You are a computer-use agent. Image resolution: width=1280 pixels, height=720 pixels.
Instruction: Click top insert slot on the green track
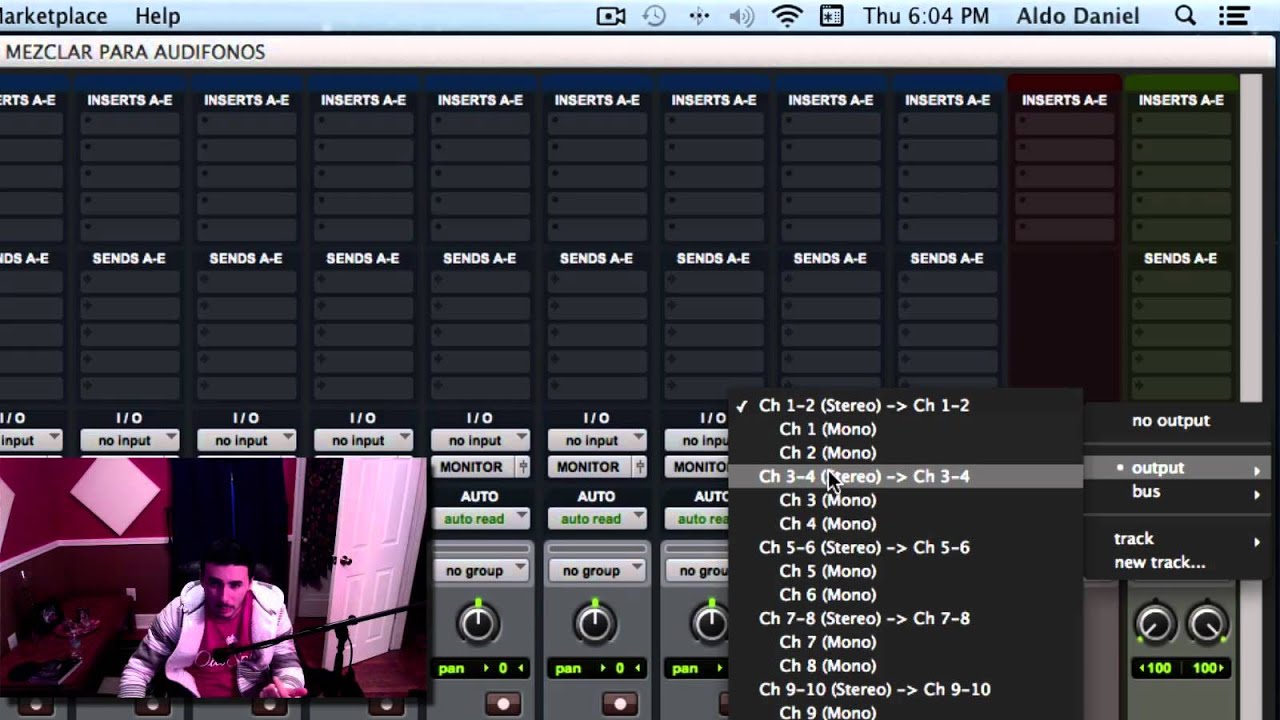tap(1181, 124)
